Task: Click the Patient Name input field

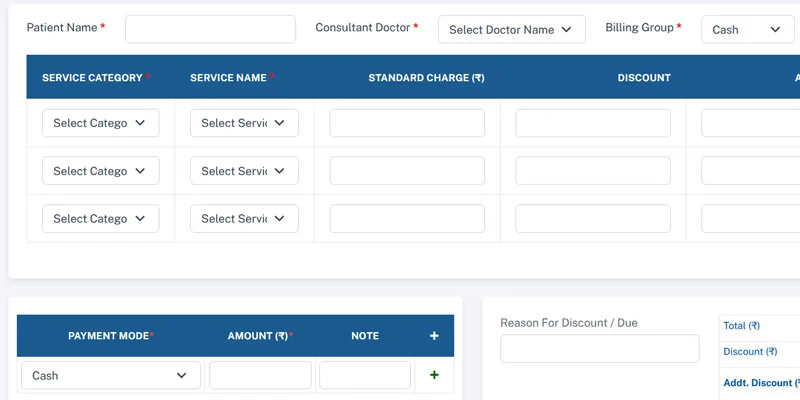Action: pos(210,29)
